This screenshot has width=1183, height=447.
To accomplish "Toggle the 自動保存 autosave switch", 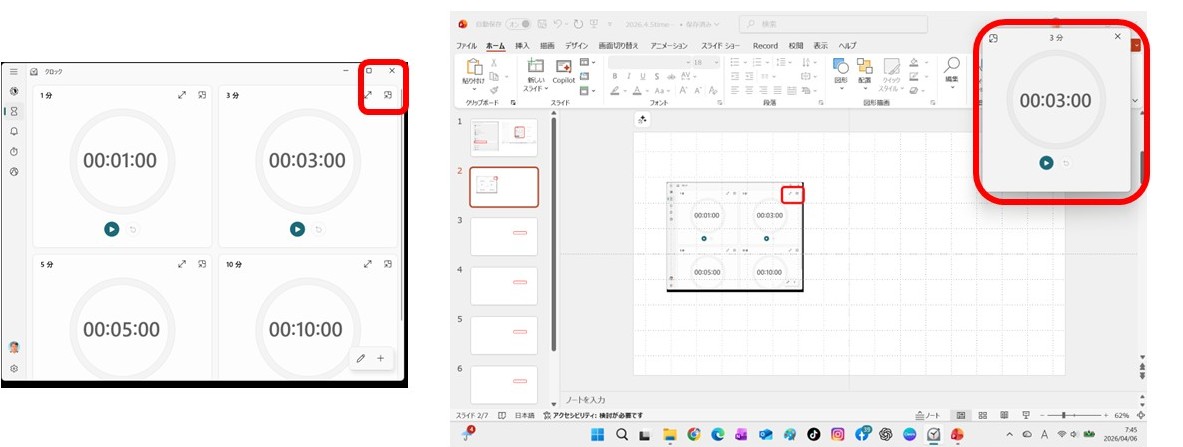I will [517, 23].
